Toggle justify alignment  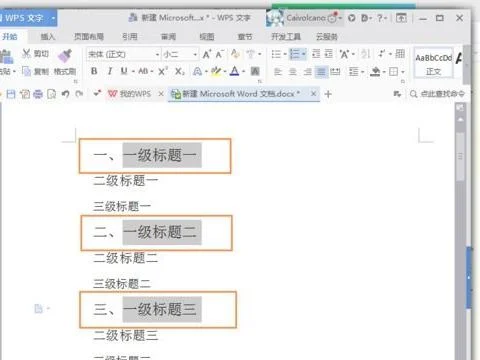tap(321, 71)
